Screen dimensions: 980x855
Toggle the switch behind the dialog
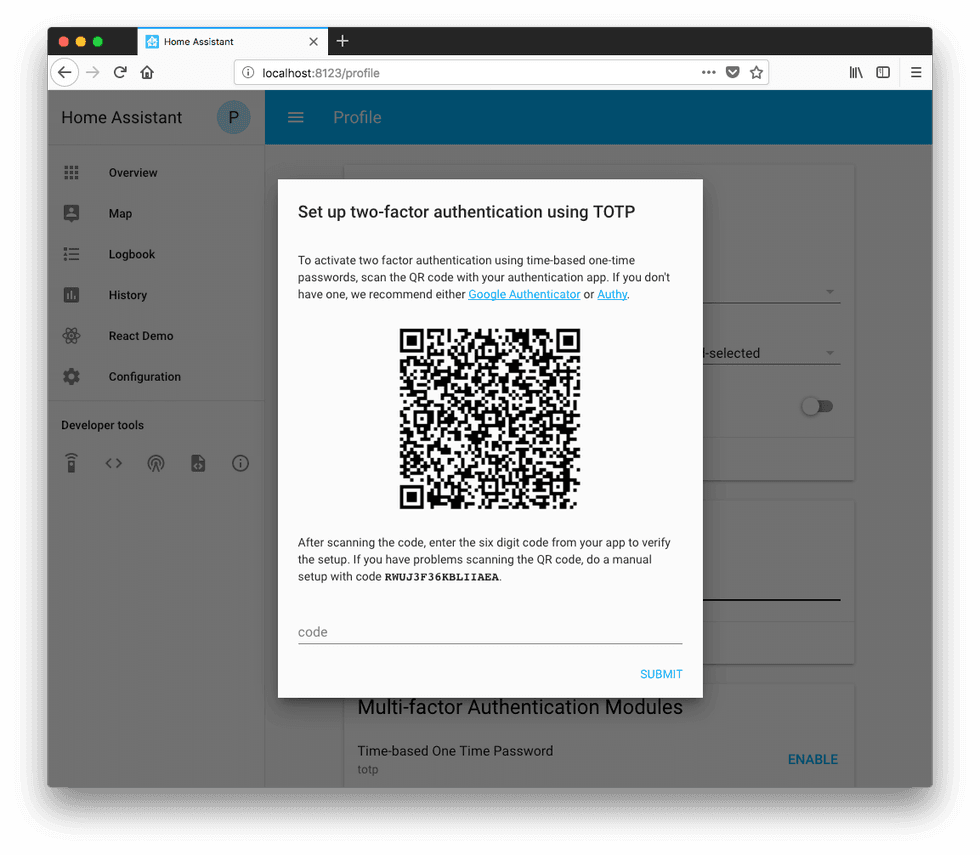point(817,406)
